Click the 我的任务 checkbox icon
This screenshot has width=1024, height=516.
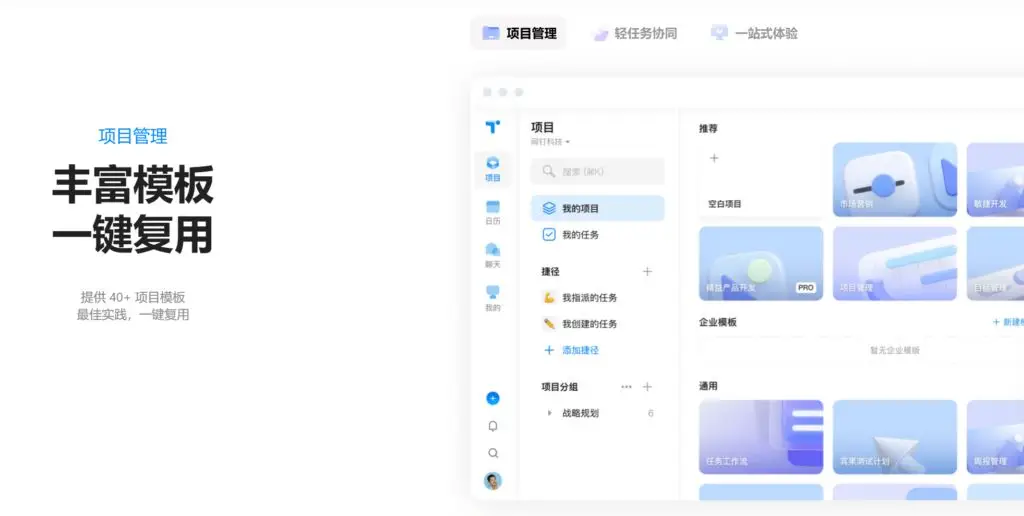point(549,234)
